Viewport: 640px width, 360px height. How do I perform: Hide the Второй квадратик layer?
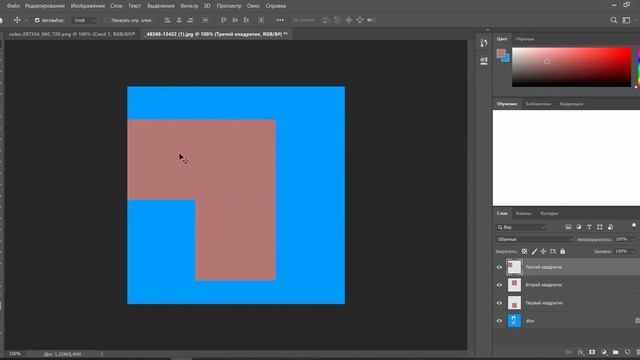point(499,285)
